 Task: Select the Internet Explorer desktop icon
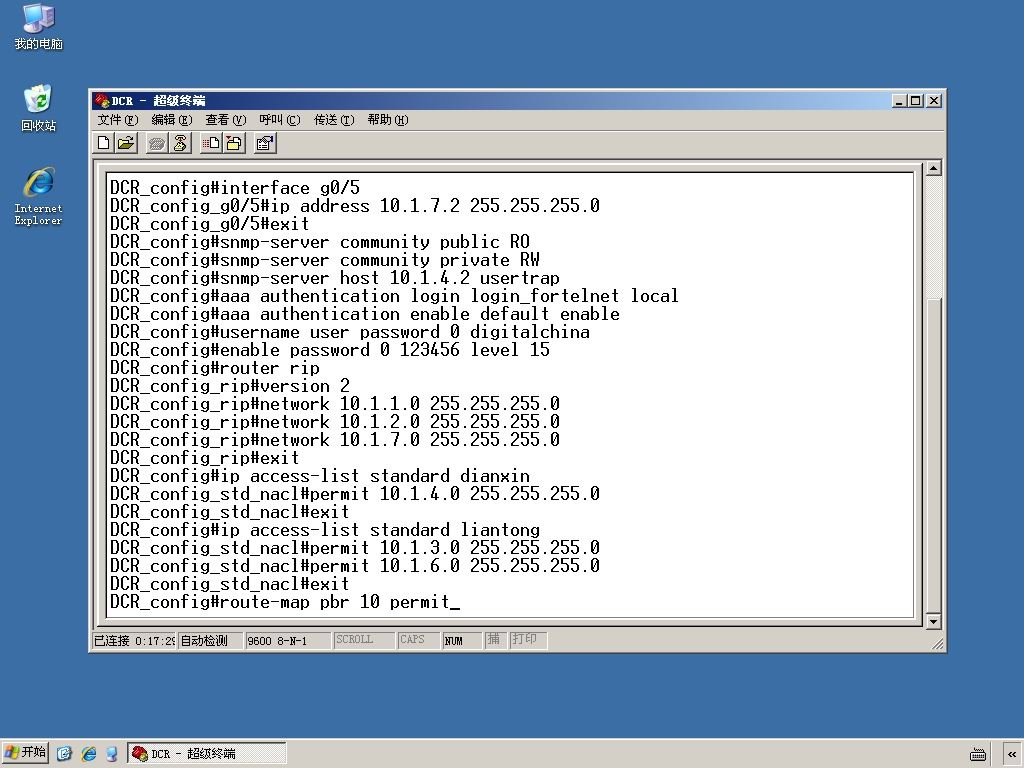(39, 196)
